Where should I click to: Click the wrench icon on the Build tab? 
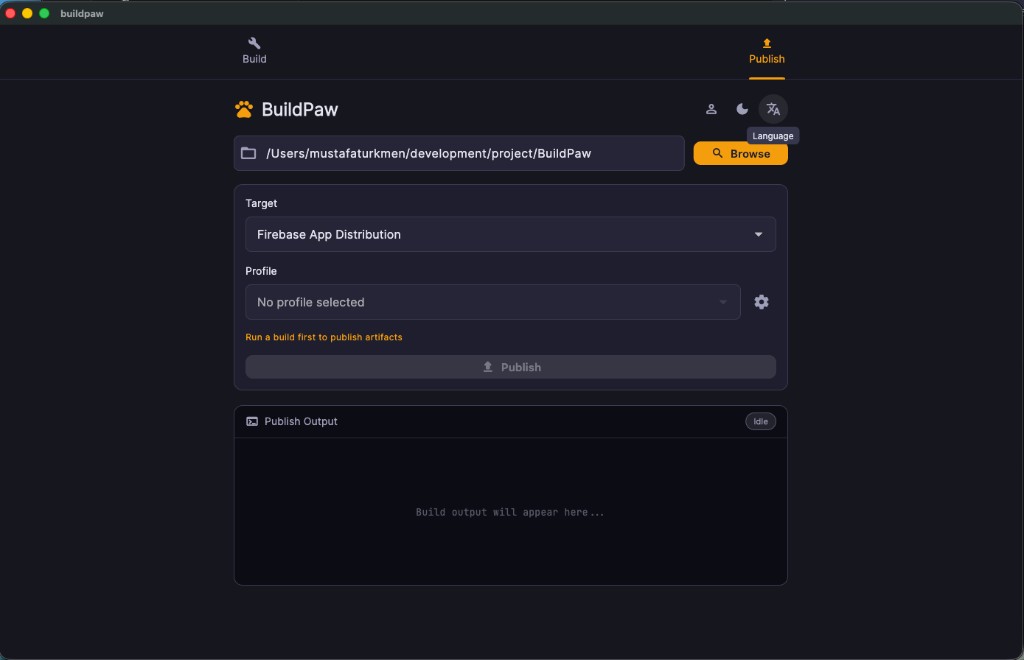[254, 43]
